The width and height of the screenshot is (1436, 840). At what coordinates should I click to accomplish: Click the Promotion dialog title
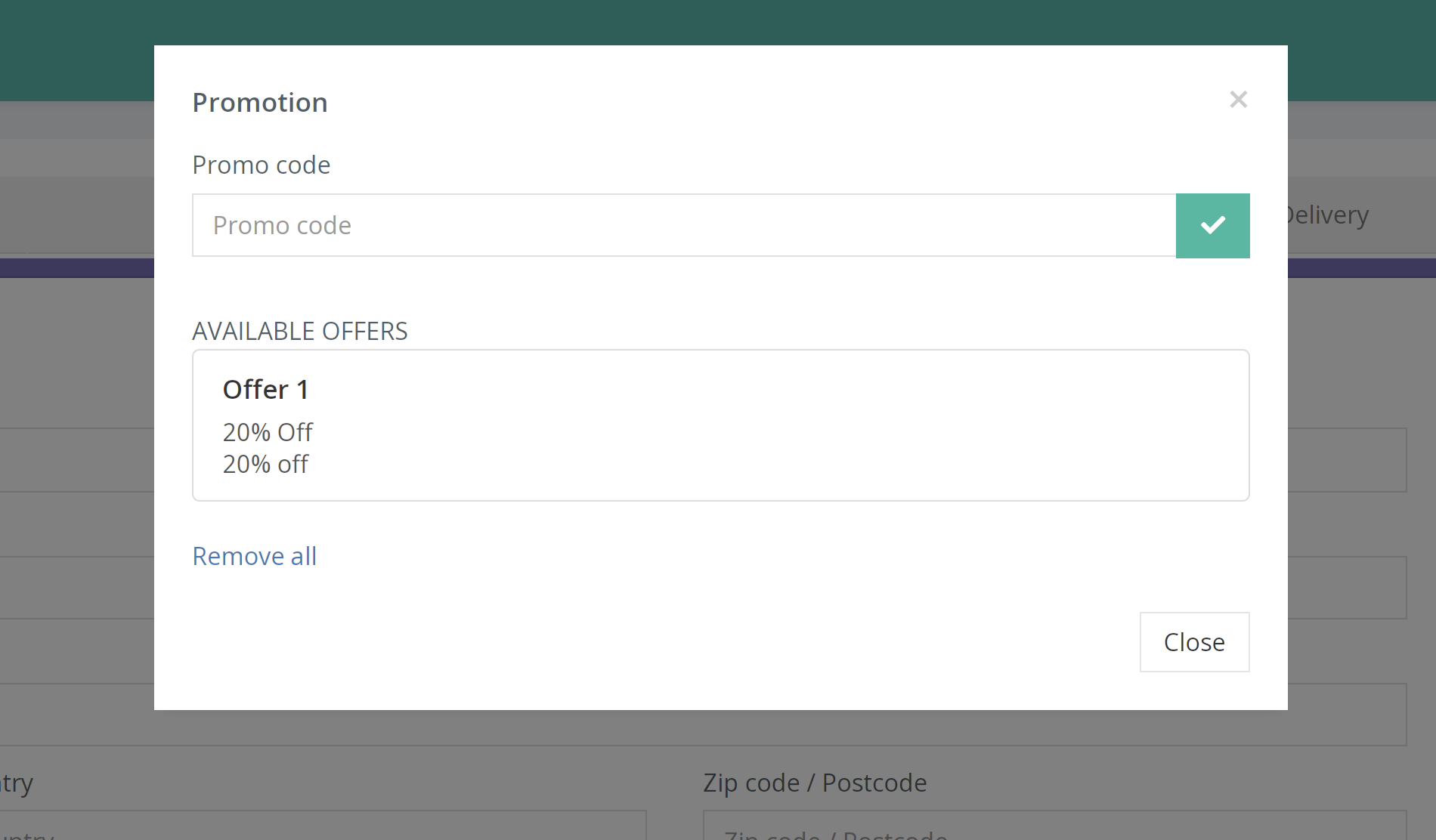tap(260, 103)
